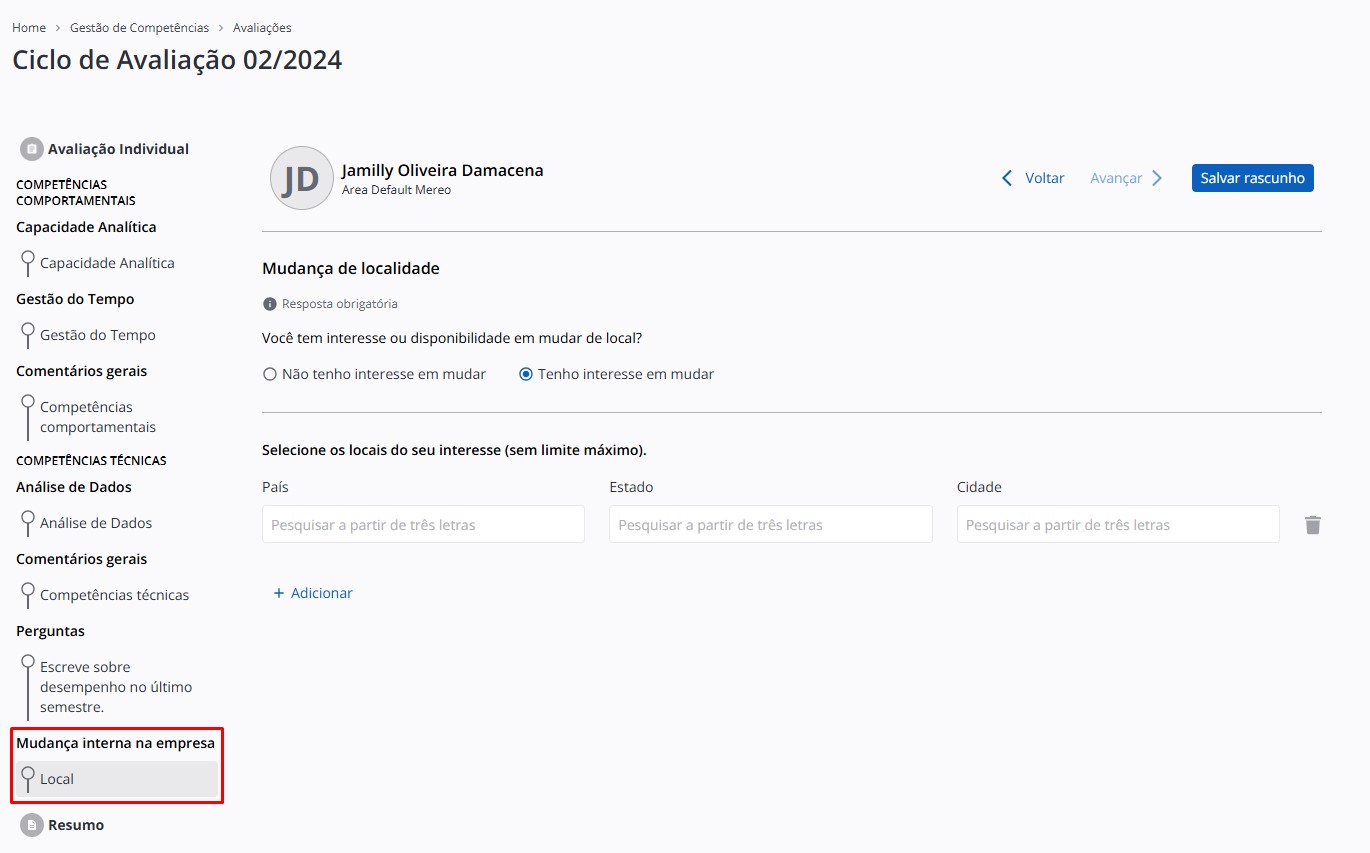The image size is (1370, 853).
Task: Navigate to Avaliações breadcrumb
Action: [262, 28]
